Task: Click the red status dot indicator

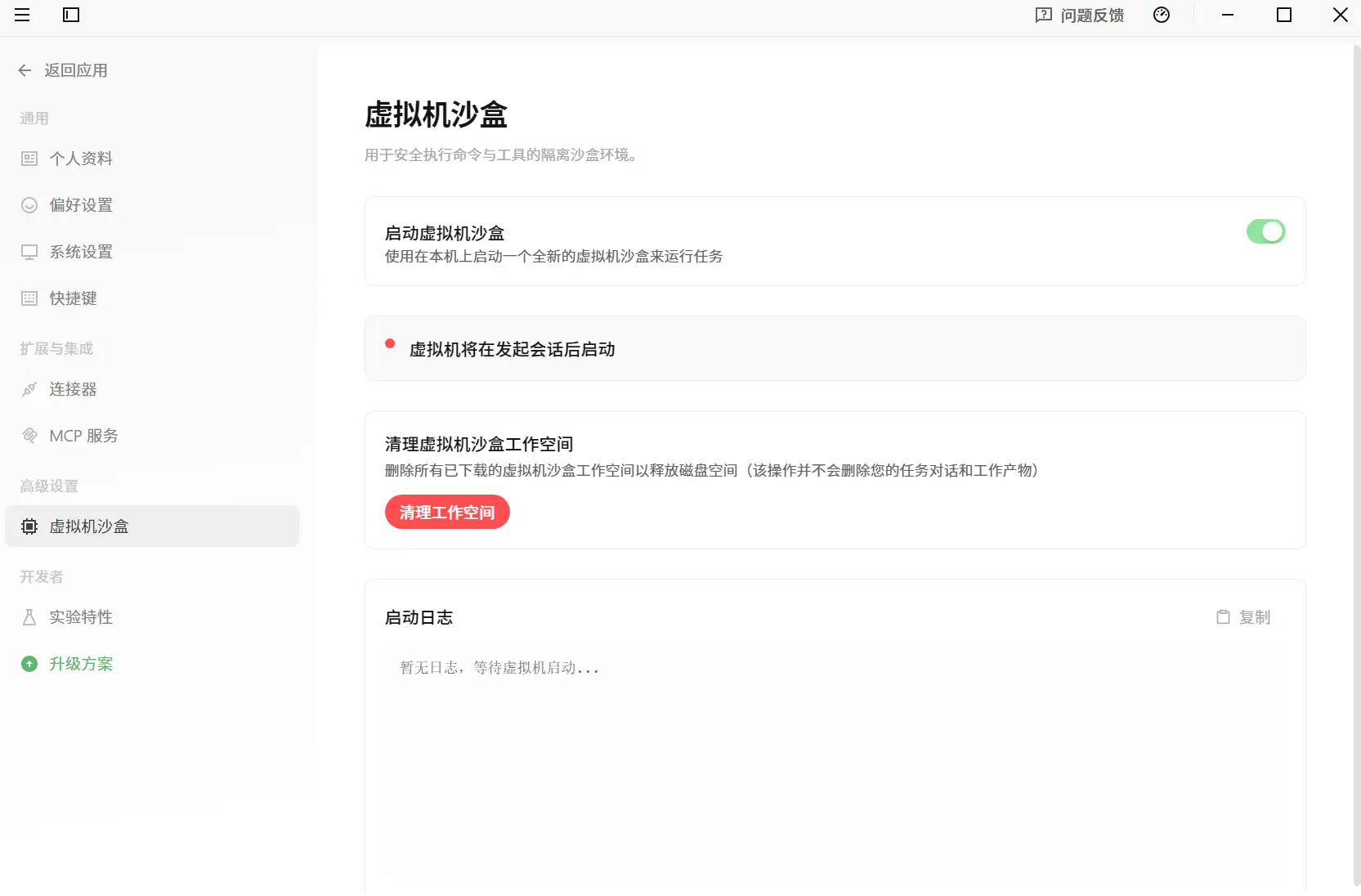Action: pyautogui.click(x=390, y=344)
